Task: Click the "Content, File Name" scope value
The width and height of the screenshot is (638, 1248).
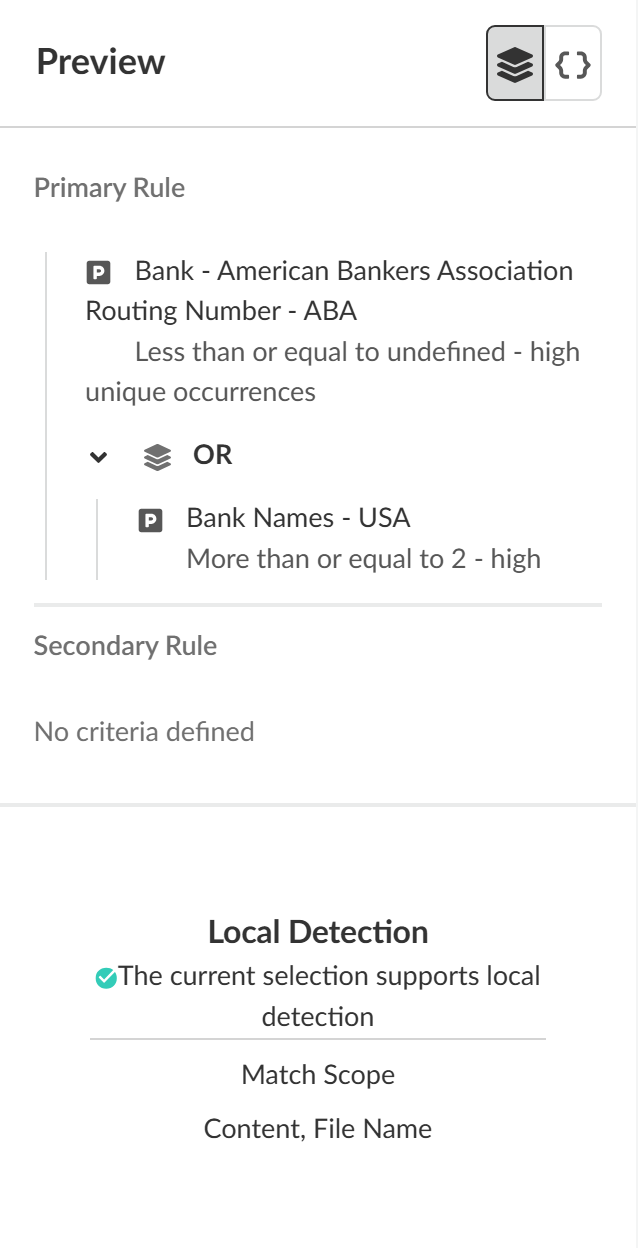Action: click(x=318, y=1129)
